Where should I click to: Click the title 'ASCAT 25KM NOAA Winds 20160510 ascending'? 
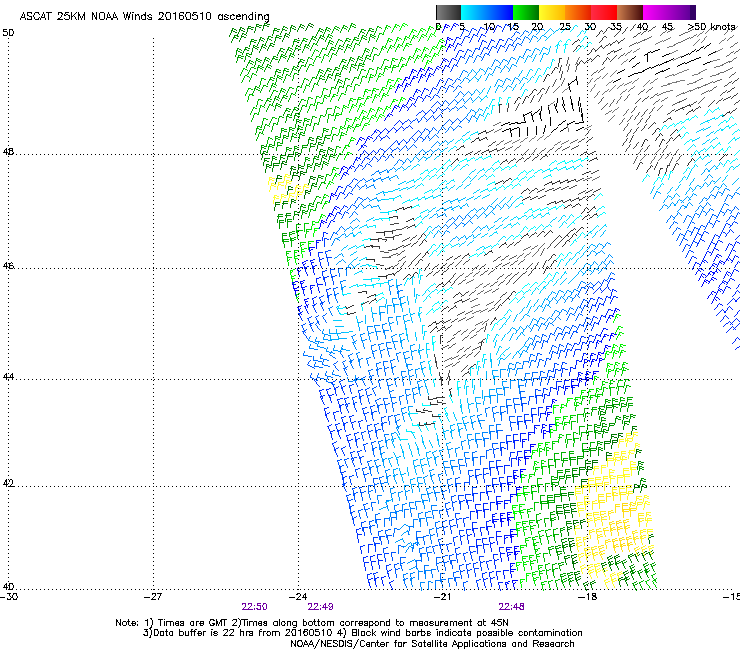point(144,17)
